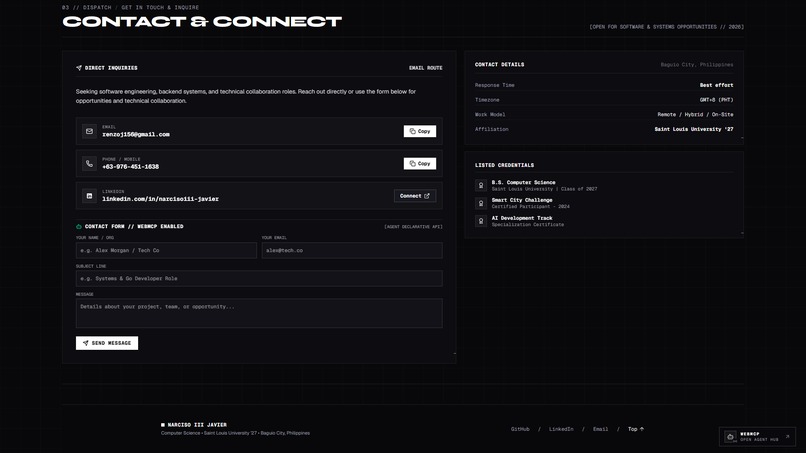
Task: Click the Smart City Challenge credential
Action: tap(522, 200)
